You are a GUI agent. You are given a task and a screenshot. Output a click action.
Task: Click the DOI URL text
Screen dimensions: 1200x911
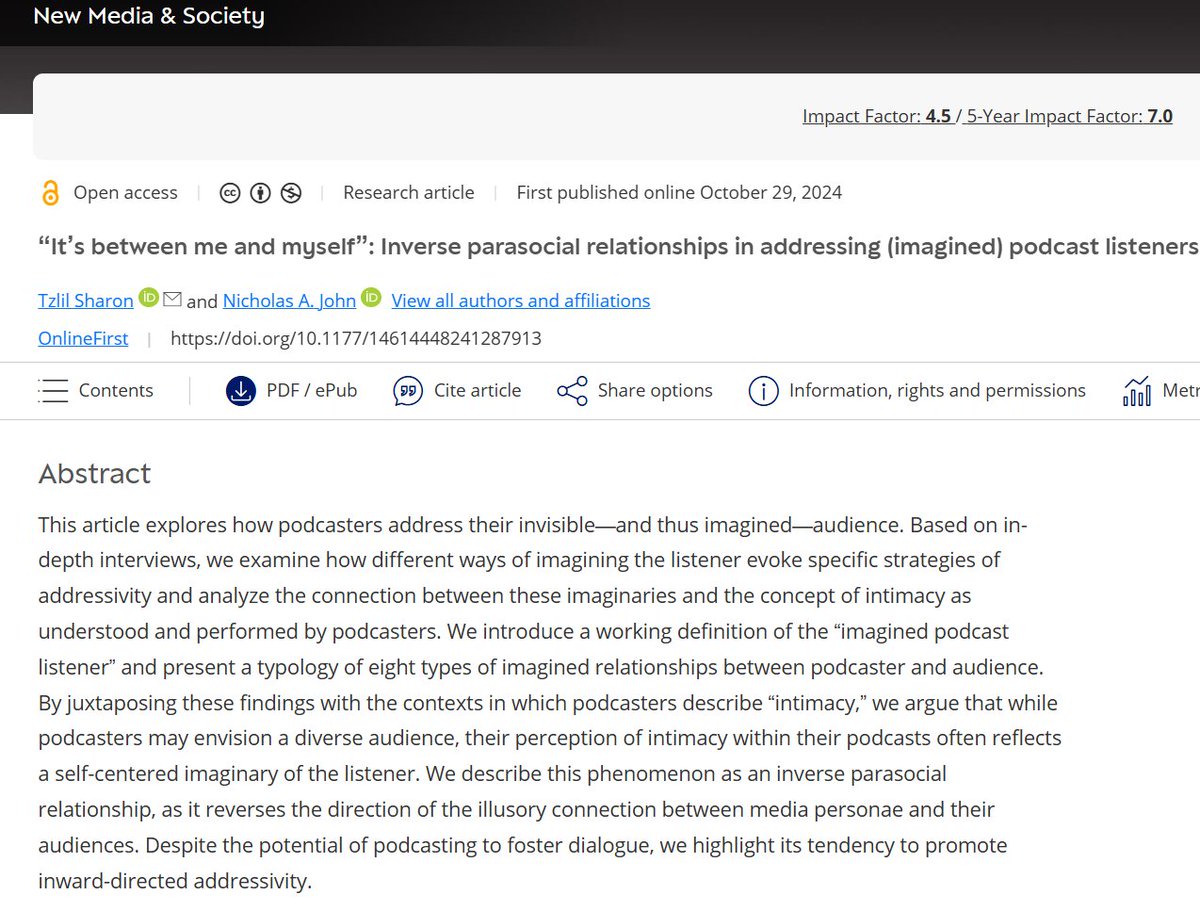(356, 338)
